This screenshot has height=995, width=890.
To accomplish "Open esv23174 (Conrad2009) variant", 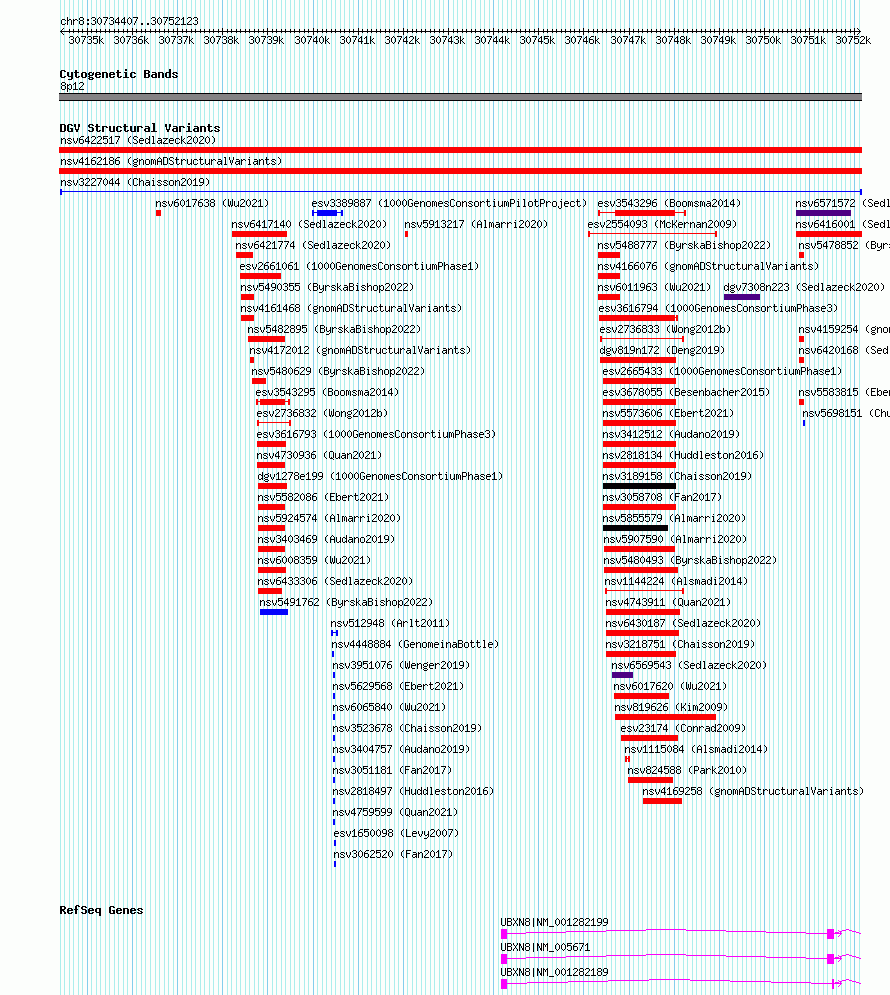I will point(683,727).
